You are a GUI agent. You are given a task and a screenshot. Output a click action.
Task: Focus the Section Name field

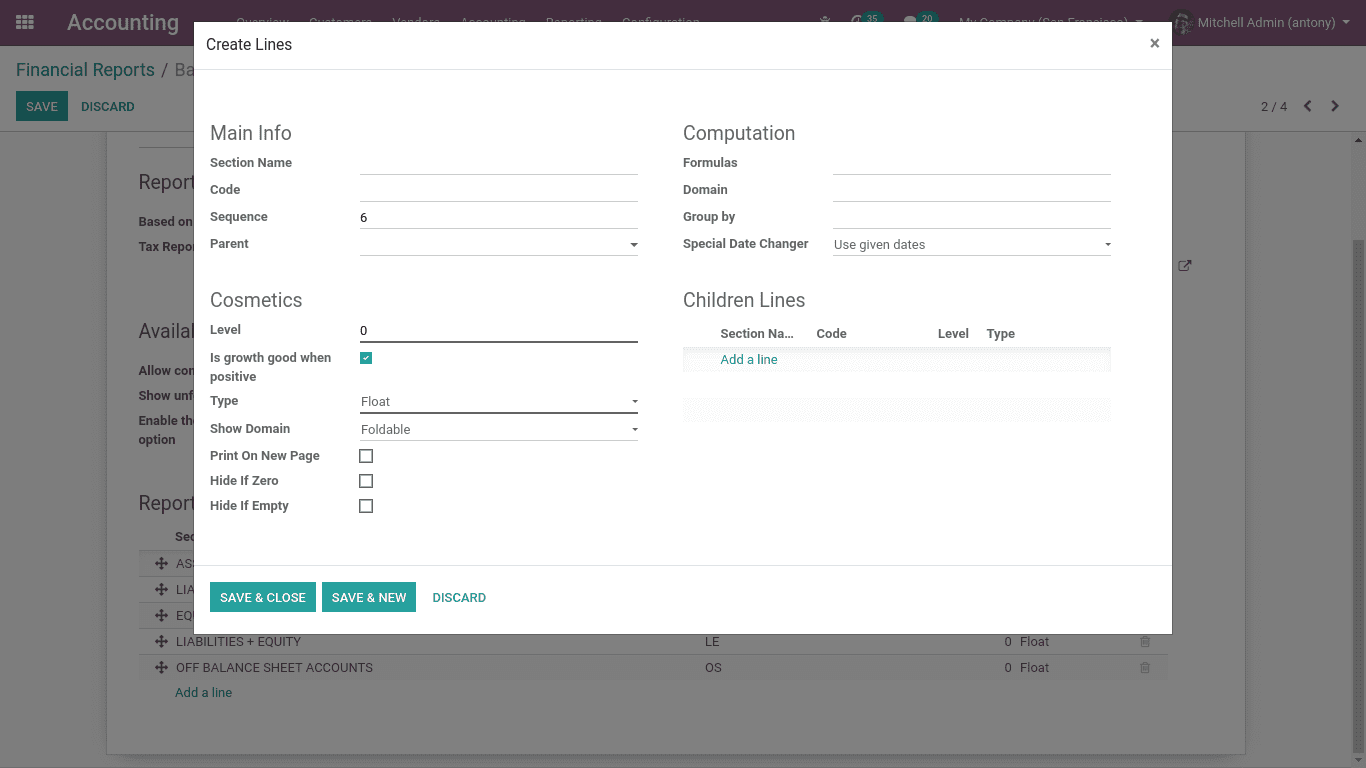(x=499, y=163)
